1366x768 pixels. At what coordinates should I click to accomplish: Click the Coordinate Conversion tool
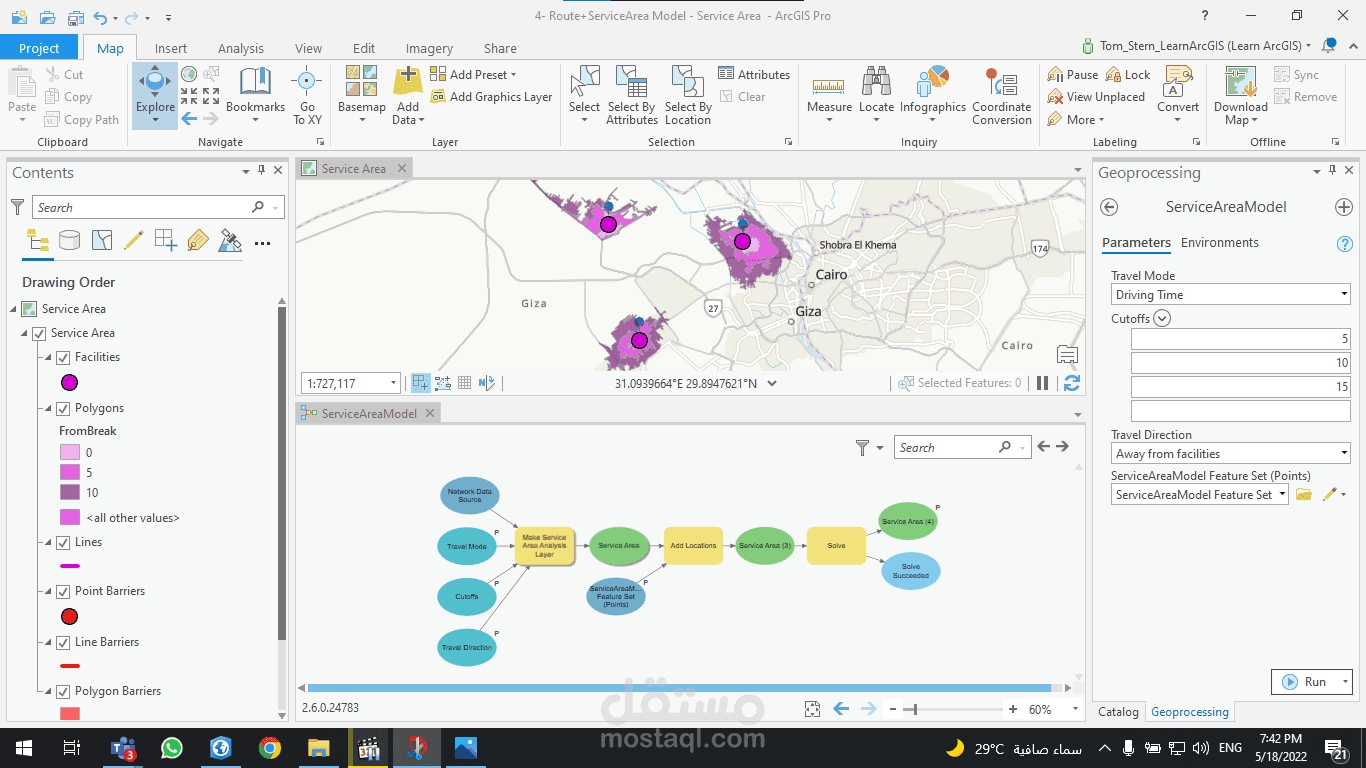tap(1001, 95)
